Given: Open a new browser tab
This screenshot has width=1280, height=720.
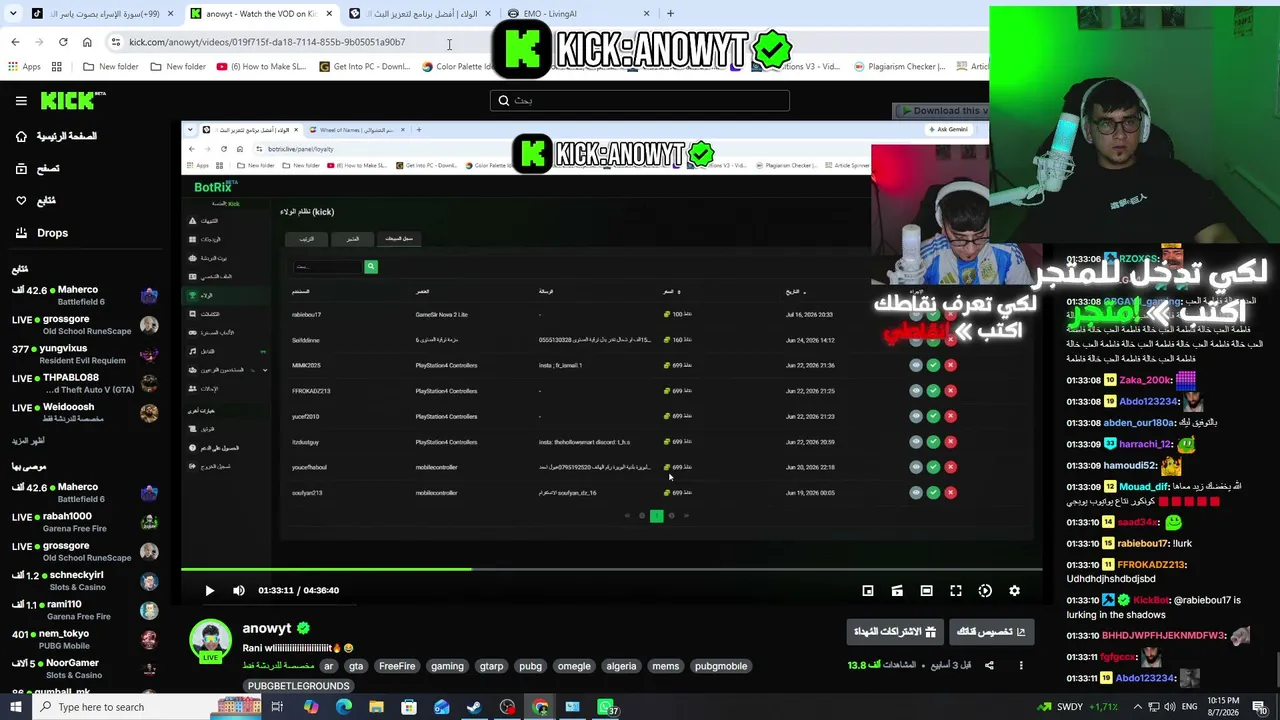Looking at the screenshot, I should pyautogui.click(x=670, y=14).
